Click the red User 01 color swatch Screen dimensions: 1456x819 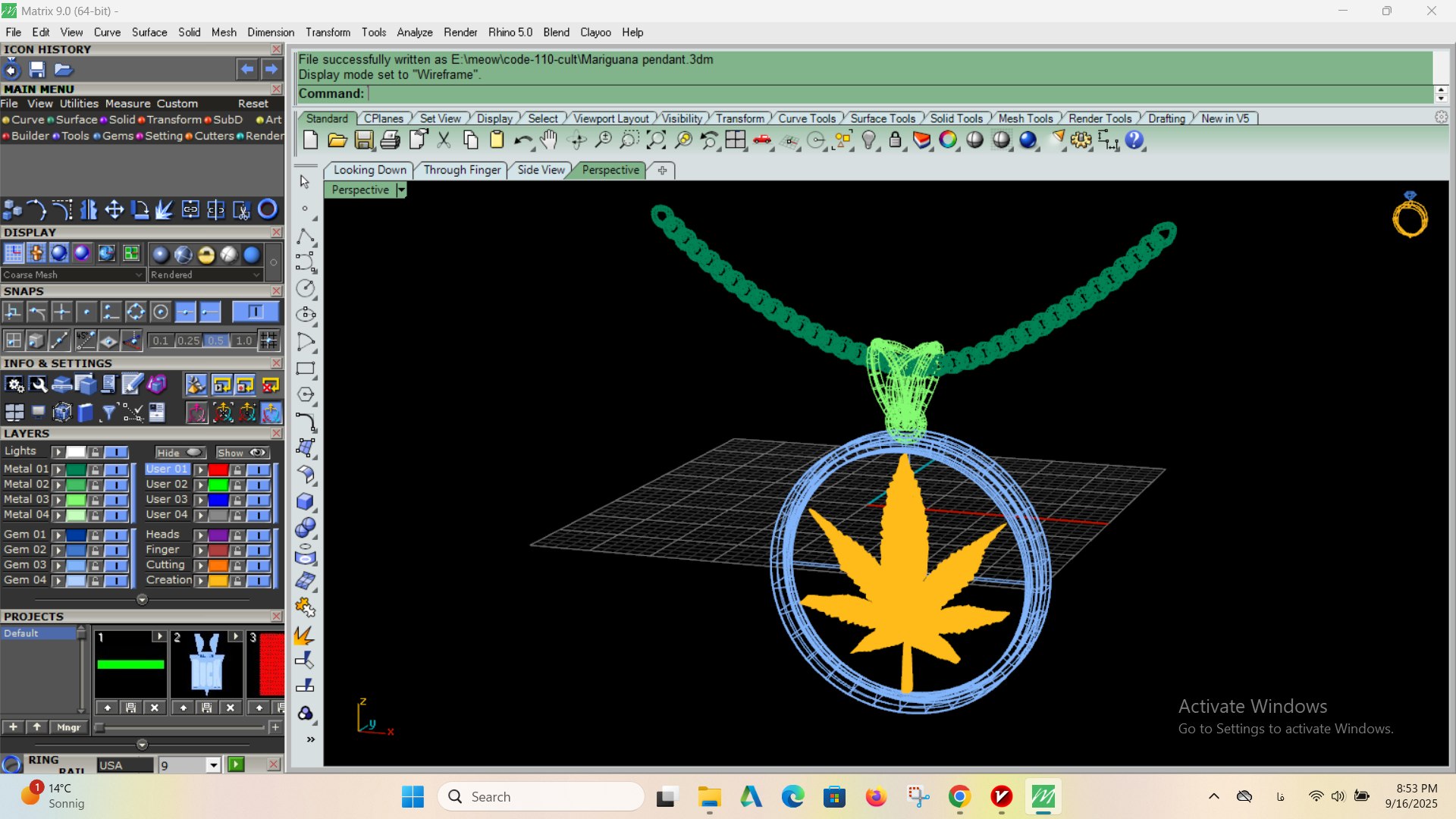coord(218,469)
